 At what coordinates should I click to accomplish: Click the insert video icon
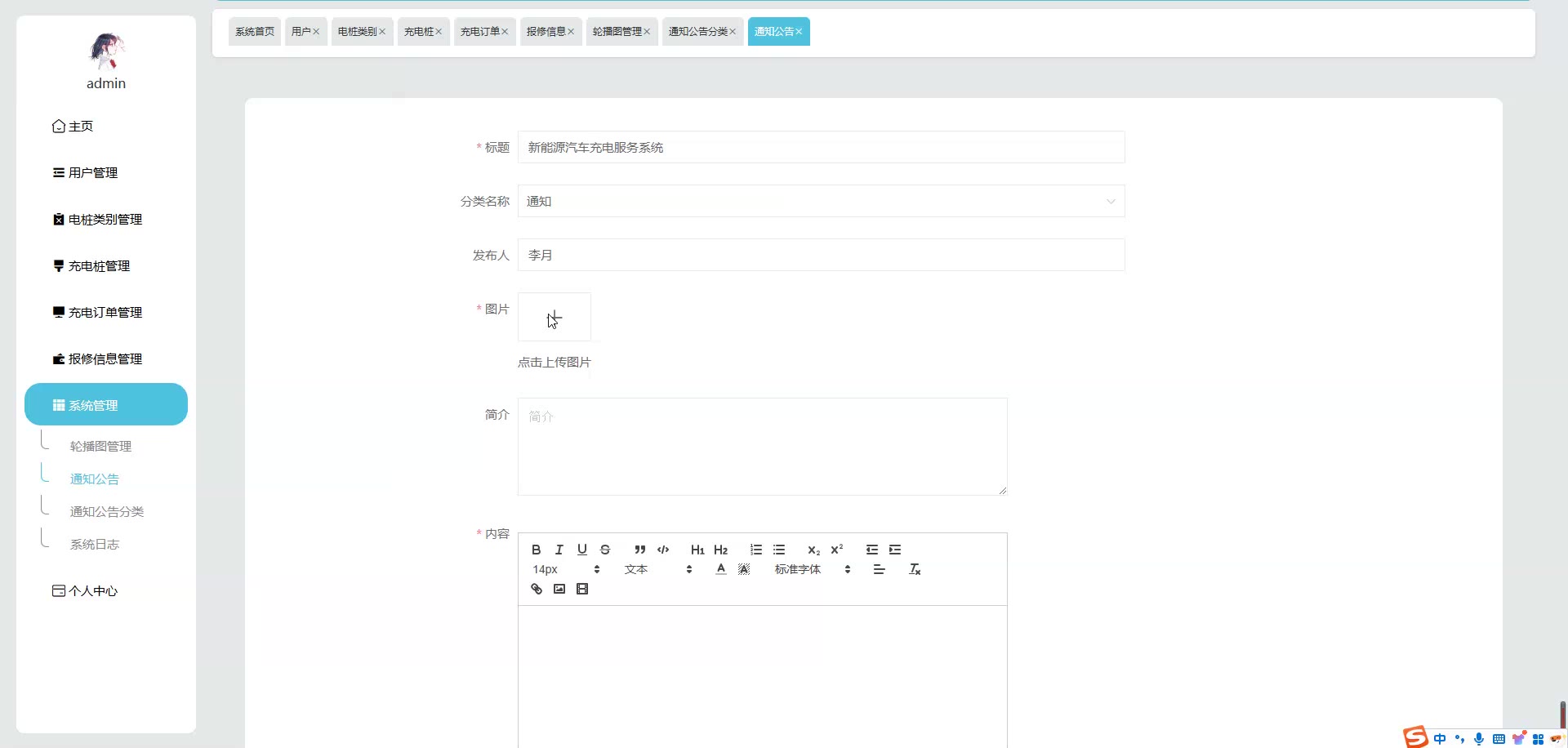[x=582, y=589]
